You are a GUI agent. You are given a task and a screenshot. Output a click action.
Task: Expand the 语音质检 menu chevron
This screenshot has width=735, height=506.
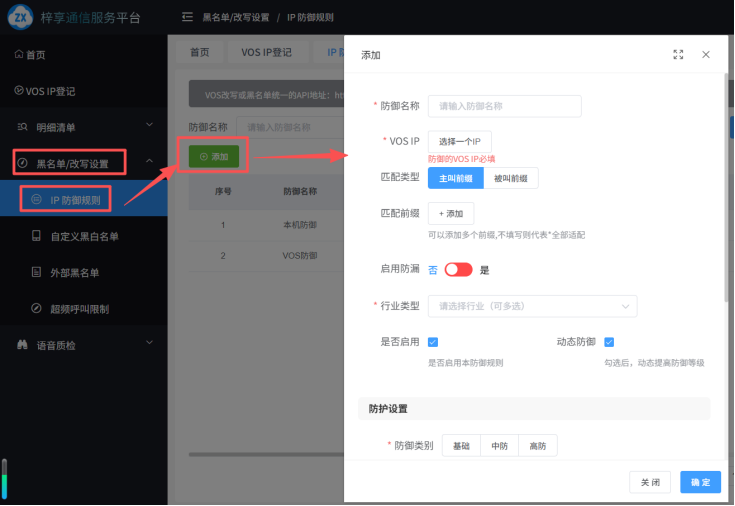pos(150,343)
